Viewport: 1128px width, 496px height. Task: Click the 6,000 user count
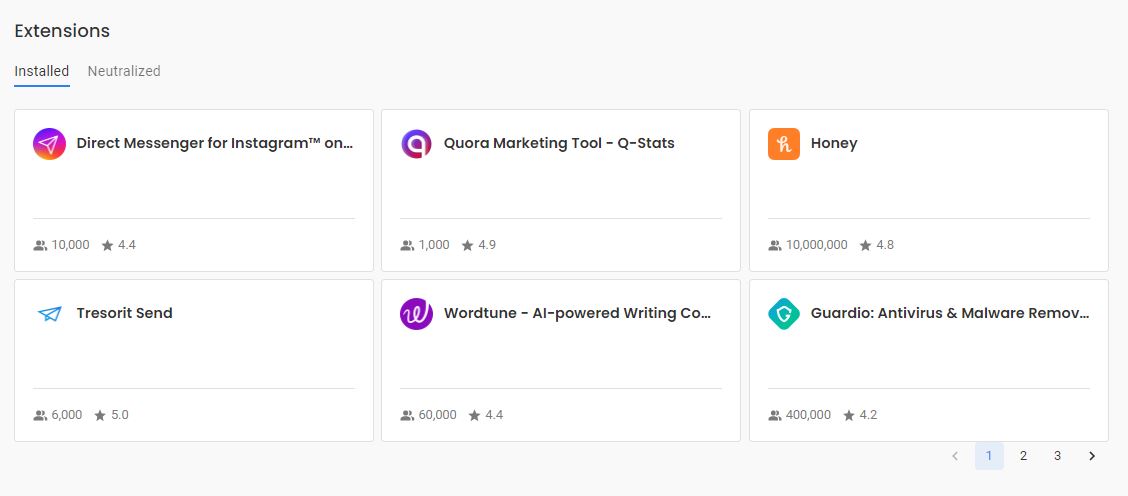tap(67, 415)
